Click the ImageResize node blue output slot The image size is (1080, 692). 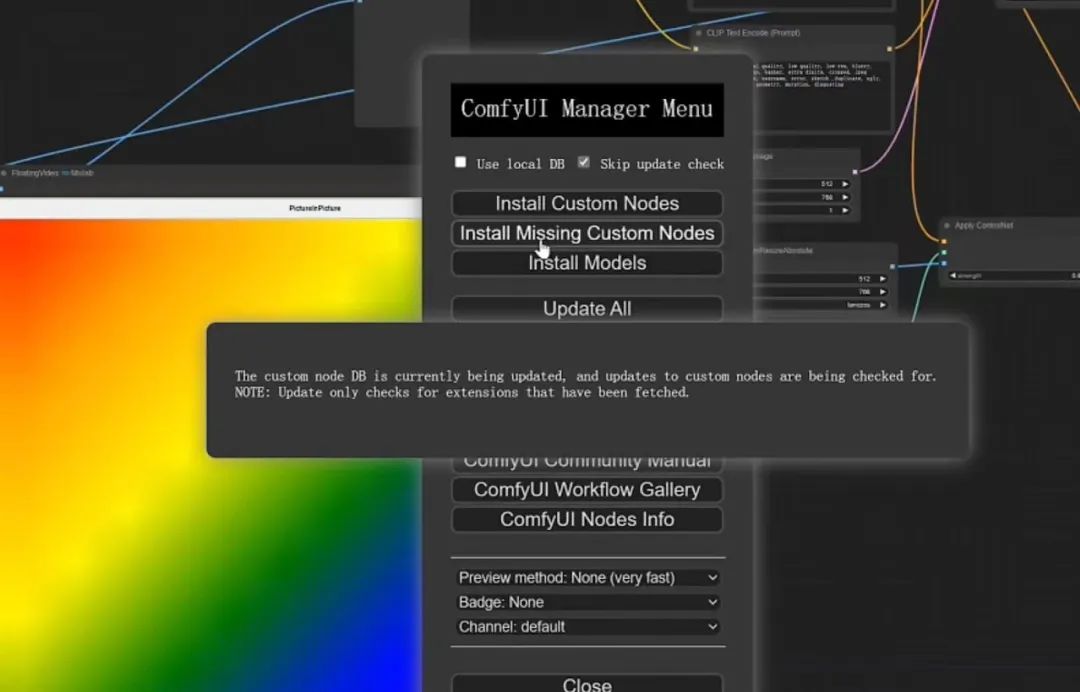click(x=892, y=266)
